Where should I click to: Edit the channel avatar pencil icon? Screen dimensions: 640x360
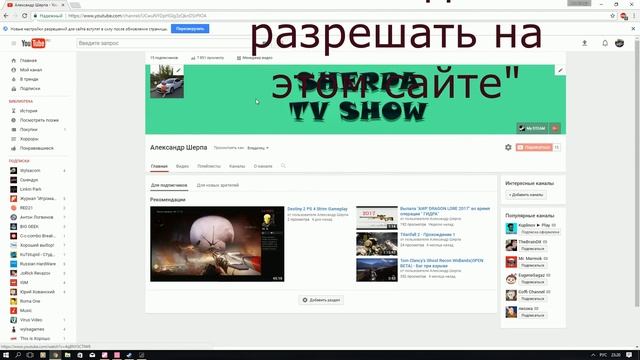178,70
